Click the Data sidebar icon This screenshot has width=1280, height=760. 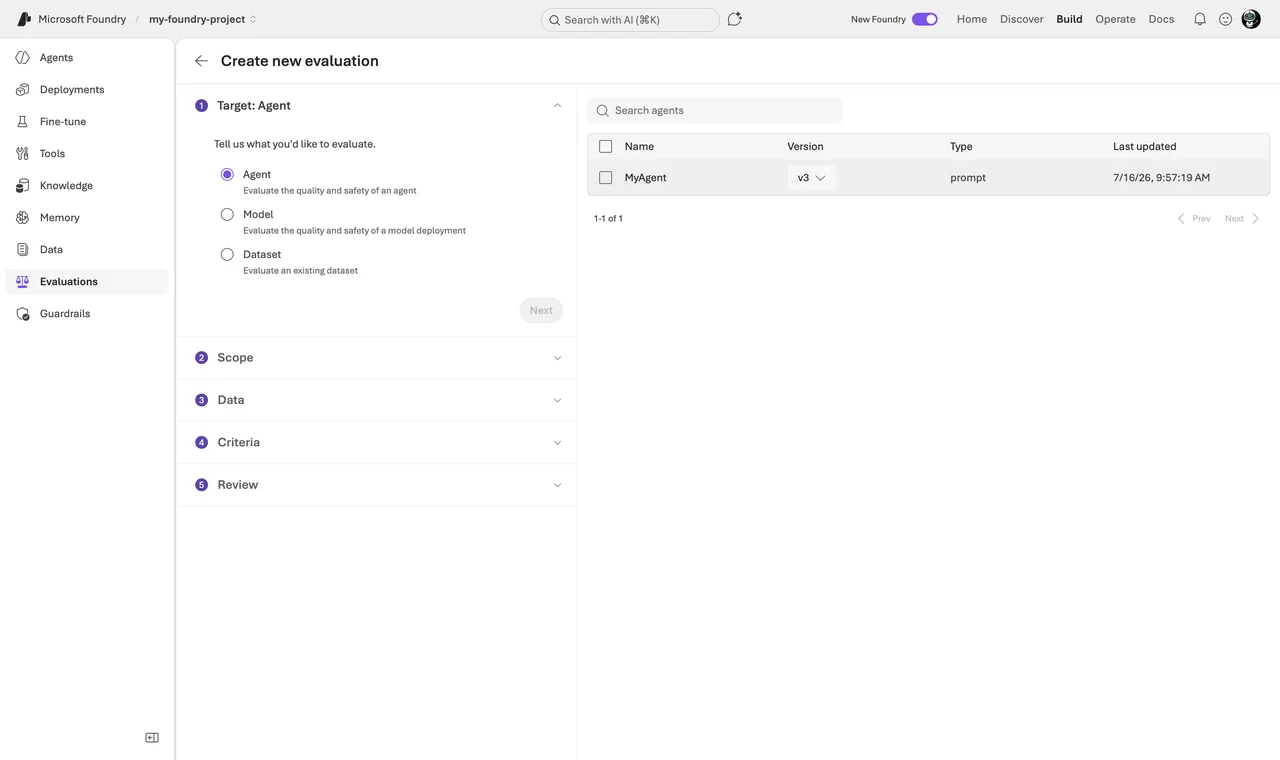tap(22, 250)
